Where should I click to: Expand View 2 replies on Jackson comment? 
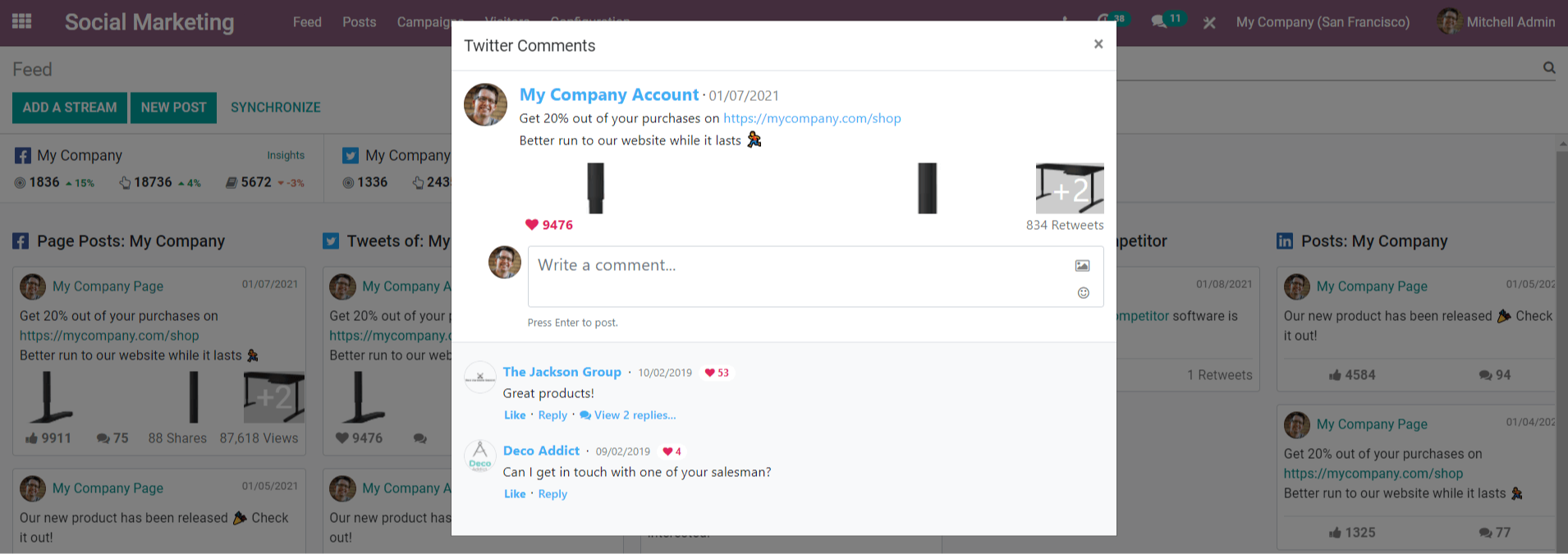(628, 415)
